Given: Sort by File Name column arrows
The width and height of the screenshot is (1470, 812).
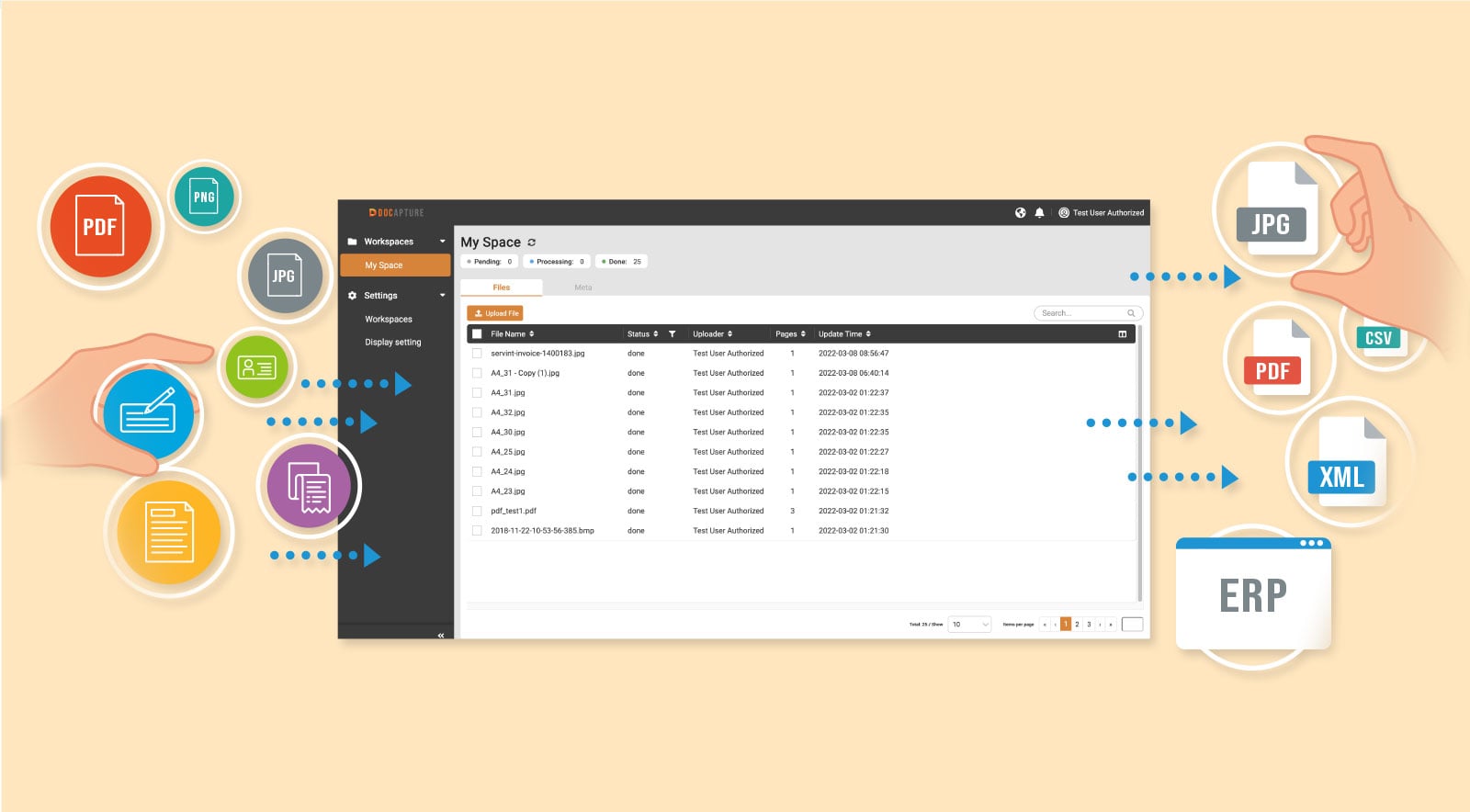Looking at the screenshot, I should (x=531, y=334).
